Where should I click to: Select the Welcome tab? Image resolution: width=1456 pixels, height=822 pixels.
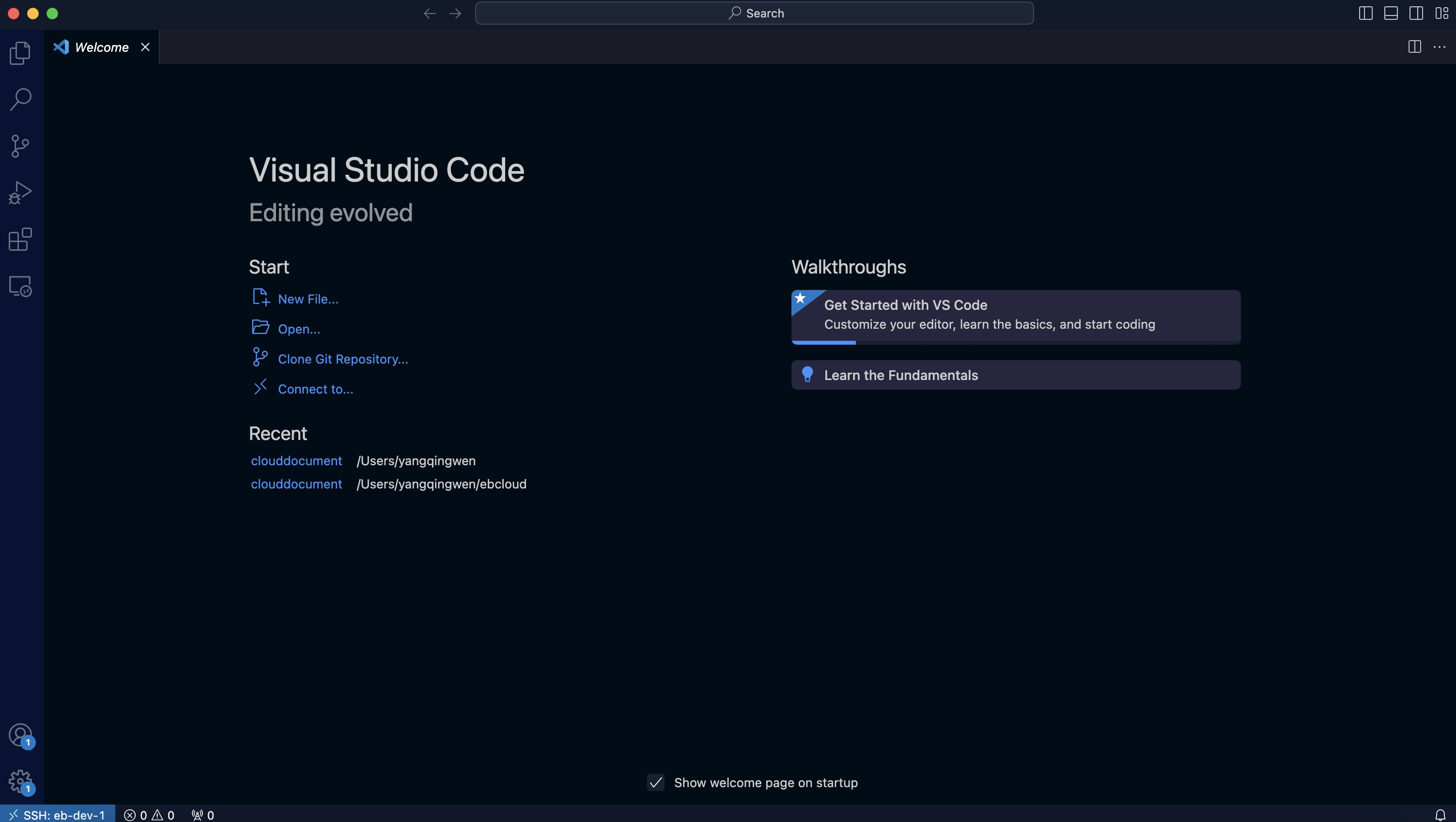(x=102, y=47)
